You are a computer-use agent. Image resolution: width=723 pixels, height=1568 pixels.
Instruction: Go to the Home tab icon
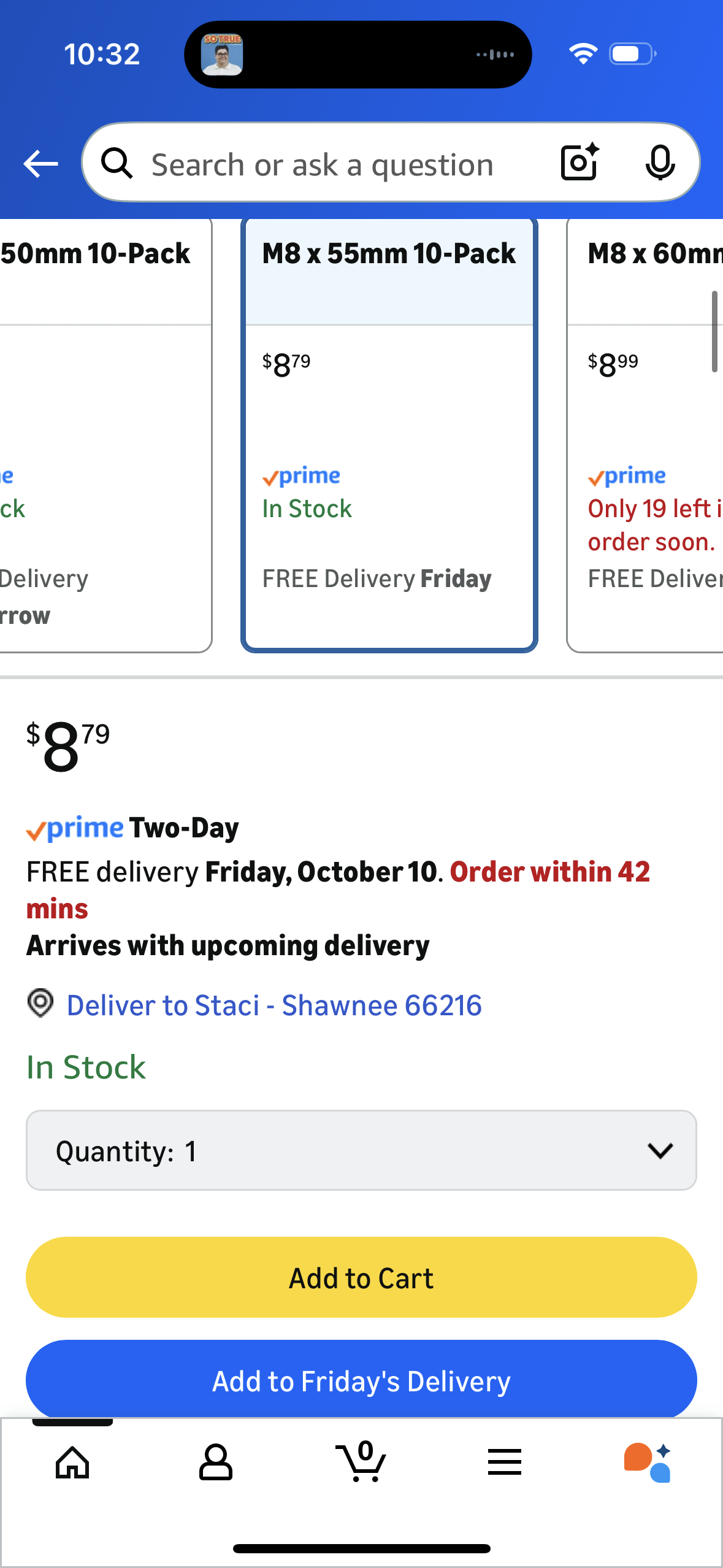click(x=72, y=1462)
